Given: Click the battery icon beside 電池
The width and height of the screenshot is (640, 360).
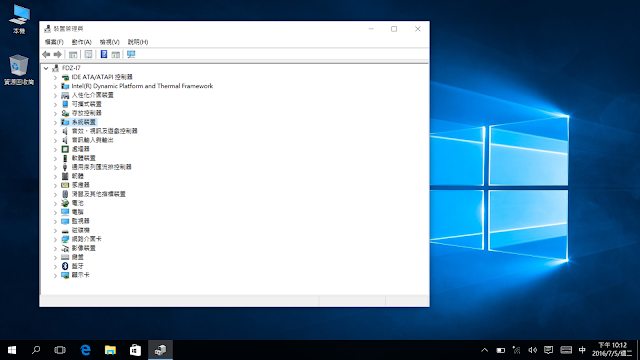Looking at the screenshot, I should pyautogui.click(x=65, y=203).
